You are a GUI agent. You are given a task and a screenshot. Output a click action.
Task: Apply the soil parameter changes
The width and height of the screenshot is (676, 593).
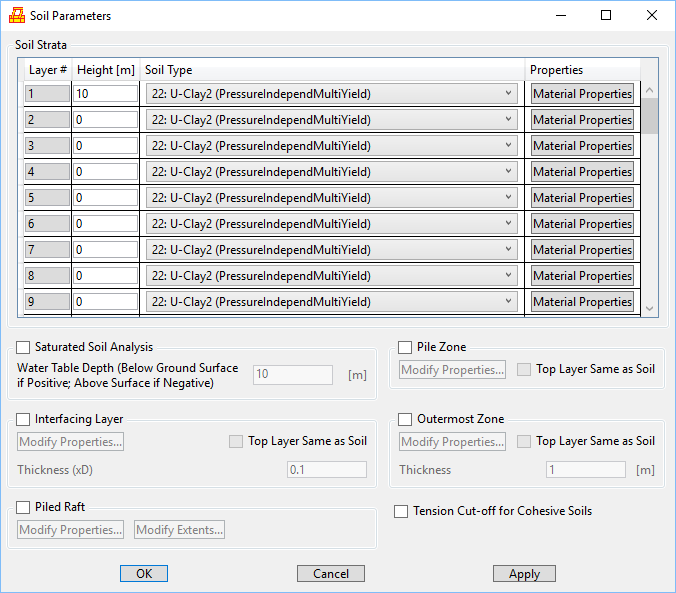tap(524, 574)
